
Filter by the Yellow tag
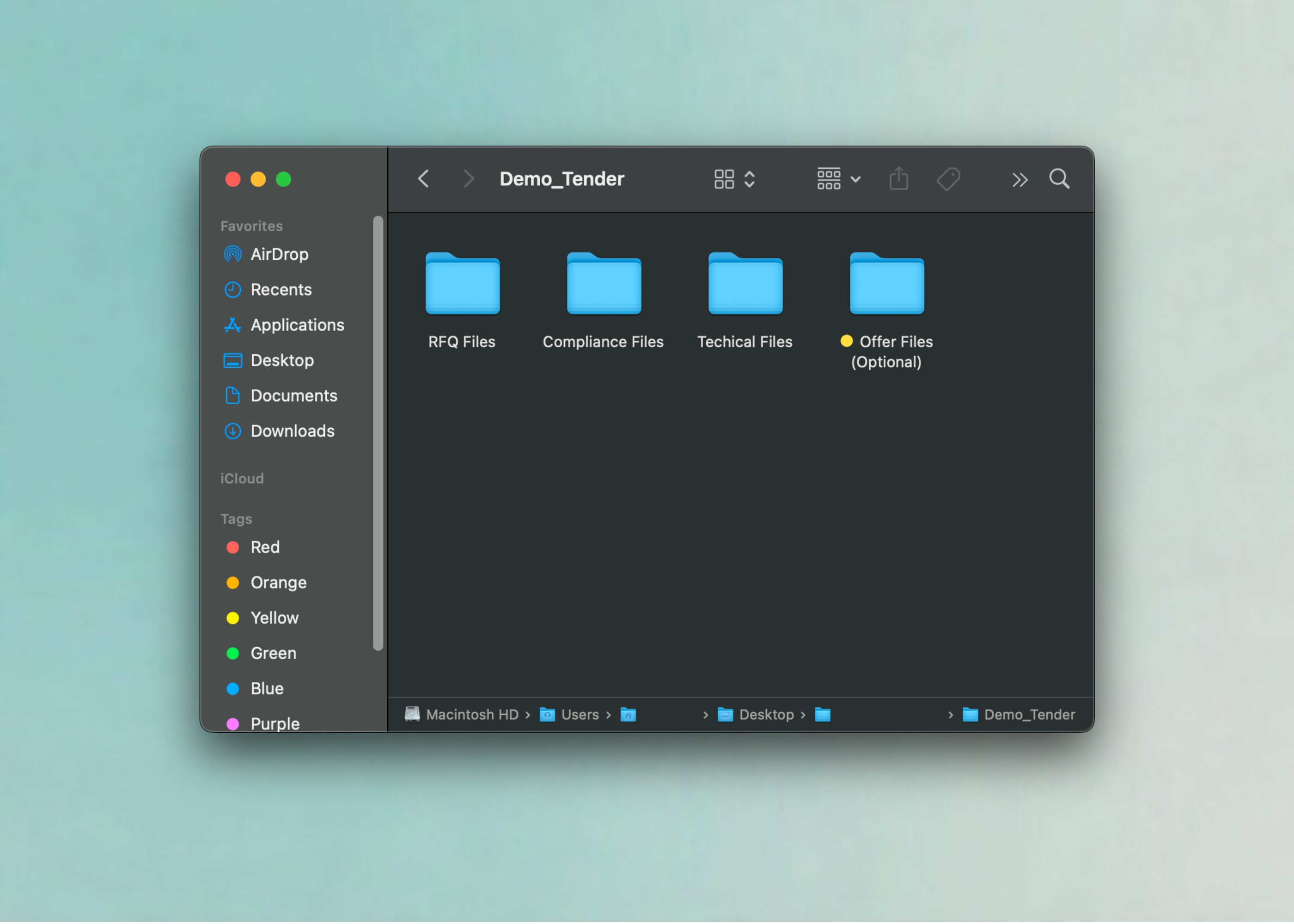(274, 618)
